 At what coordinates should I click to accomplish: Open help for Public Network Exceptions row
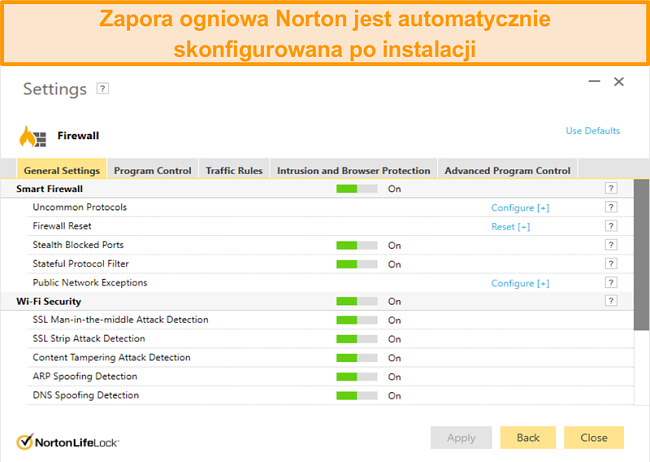click(x=611, y=282)
